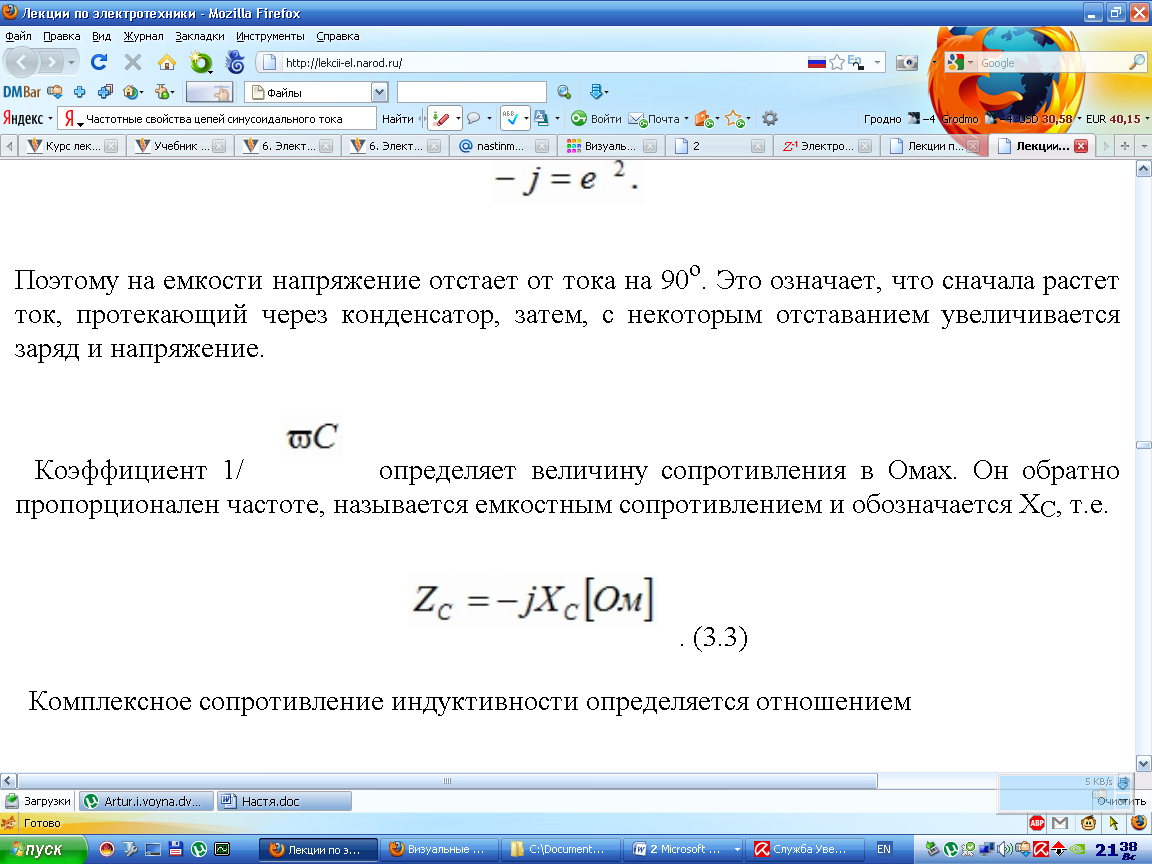Open a new tab with plus button
Image resolution: width=1152 pixels, height=864 pixels.
click(x=1124, y=145)
